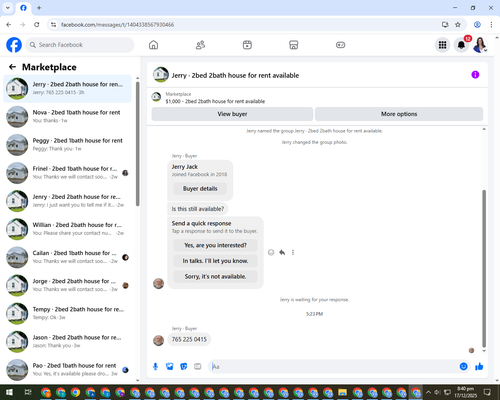Viewport: 500px width, 400px height.
Task: Open Frinel 2bed 1bath house conversation
Action: [67, 173]
